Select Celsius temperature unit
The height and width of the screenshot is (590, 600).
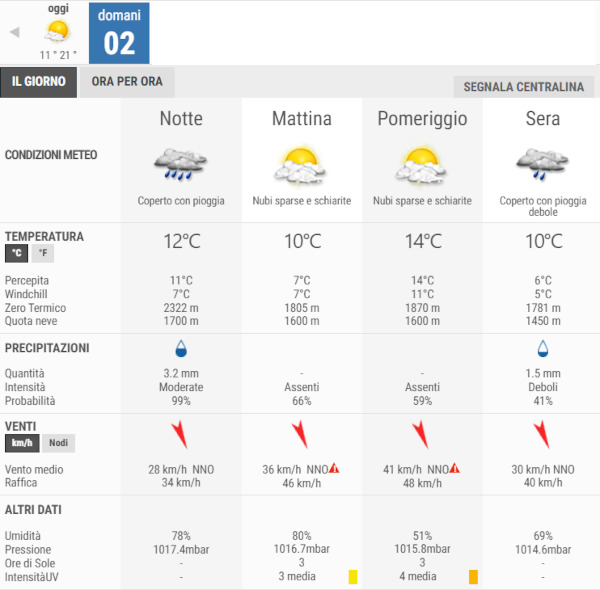click(x=16, y=254)
